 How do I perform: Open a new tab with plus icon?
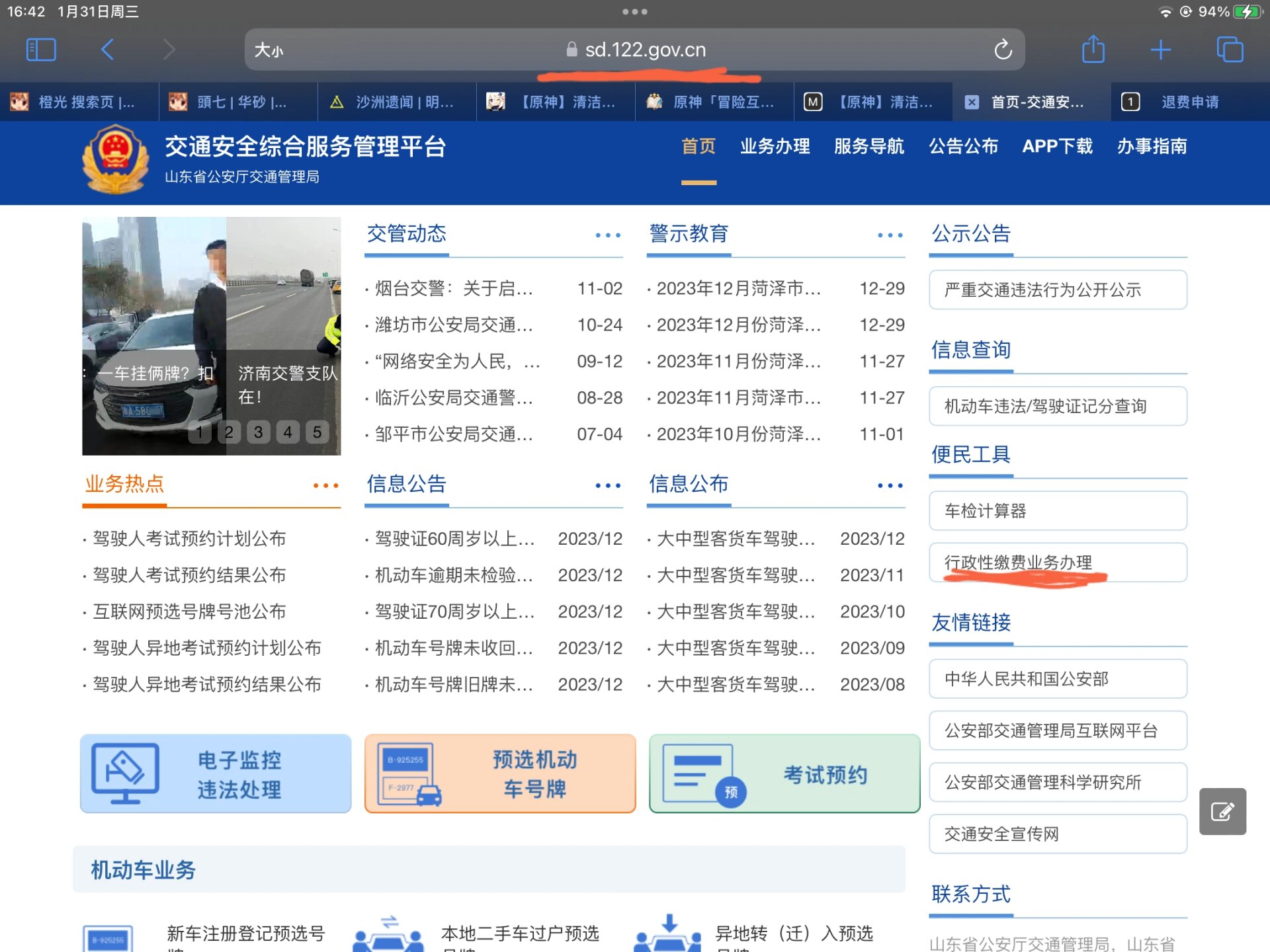tap(1160, 50)
